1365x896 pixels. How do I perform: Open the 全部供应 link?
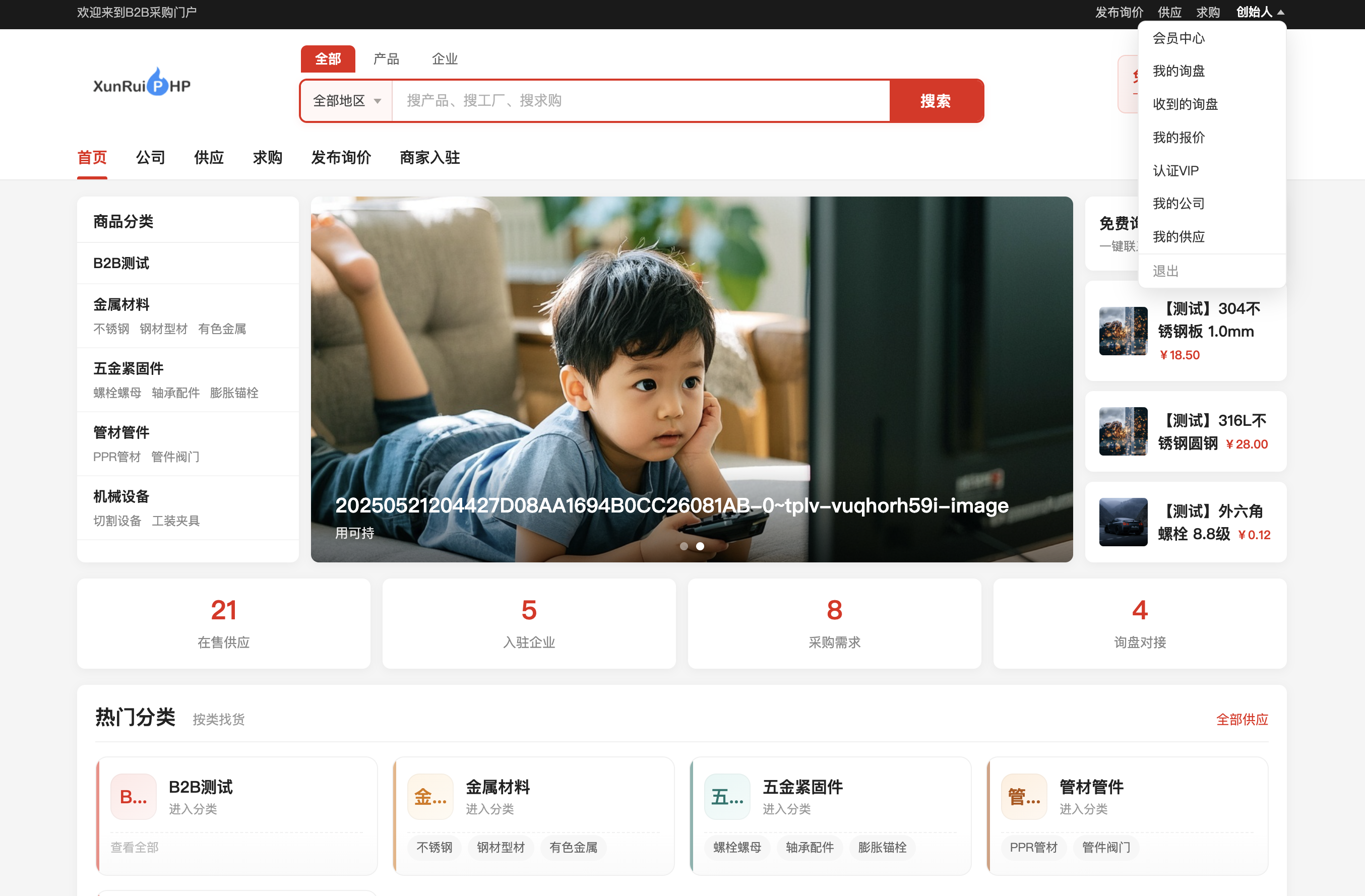[x=1242, y=720]
